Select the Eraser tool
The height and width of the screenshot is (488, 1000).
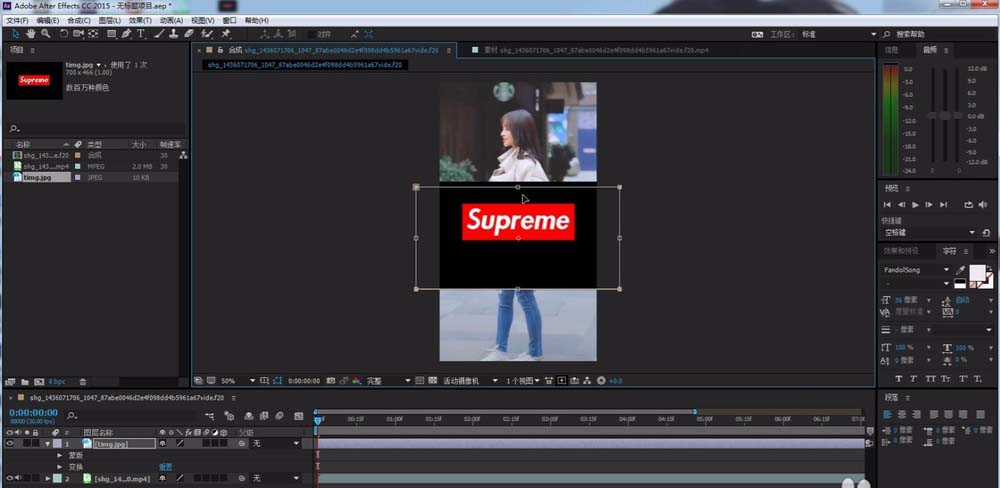tap(189, 34)
